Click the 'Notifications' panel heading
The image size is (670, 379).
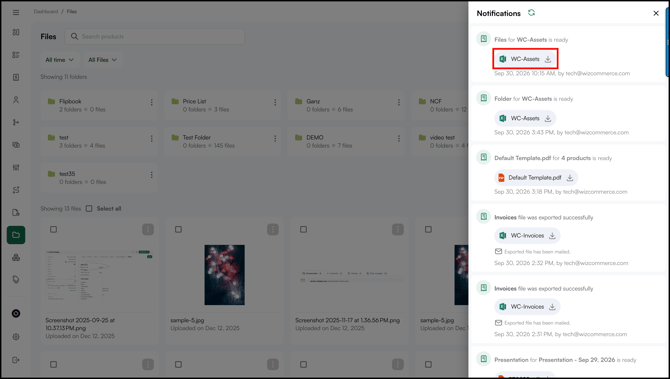[499, 13]
